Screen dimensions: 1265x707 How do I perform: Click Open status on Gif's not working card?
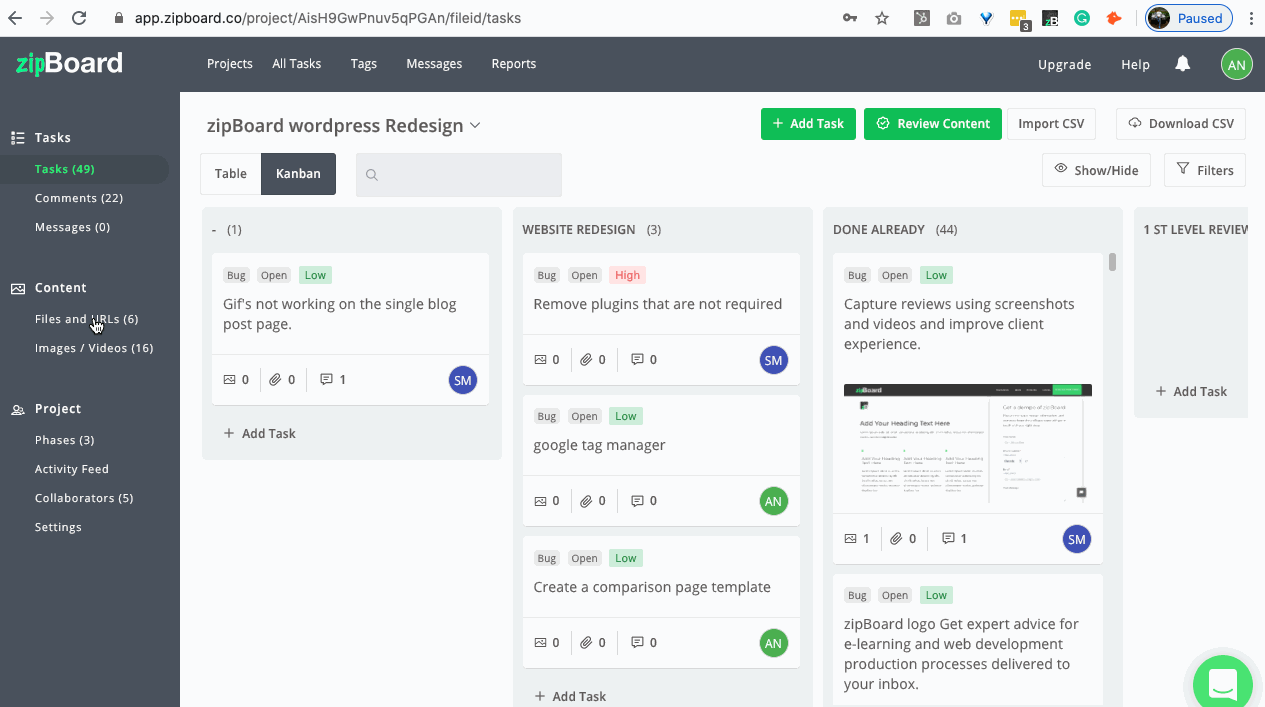[x=274, y=275]
